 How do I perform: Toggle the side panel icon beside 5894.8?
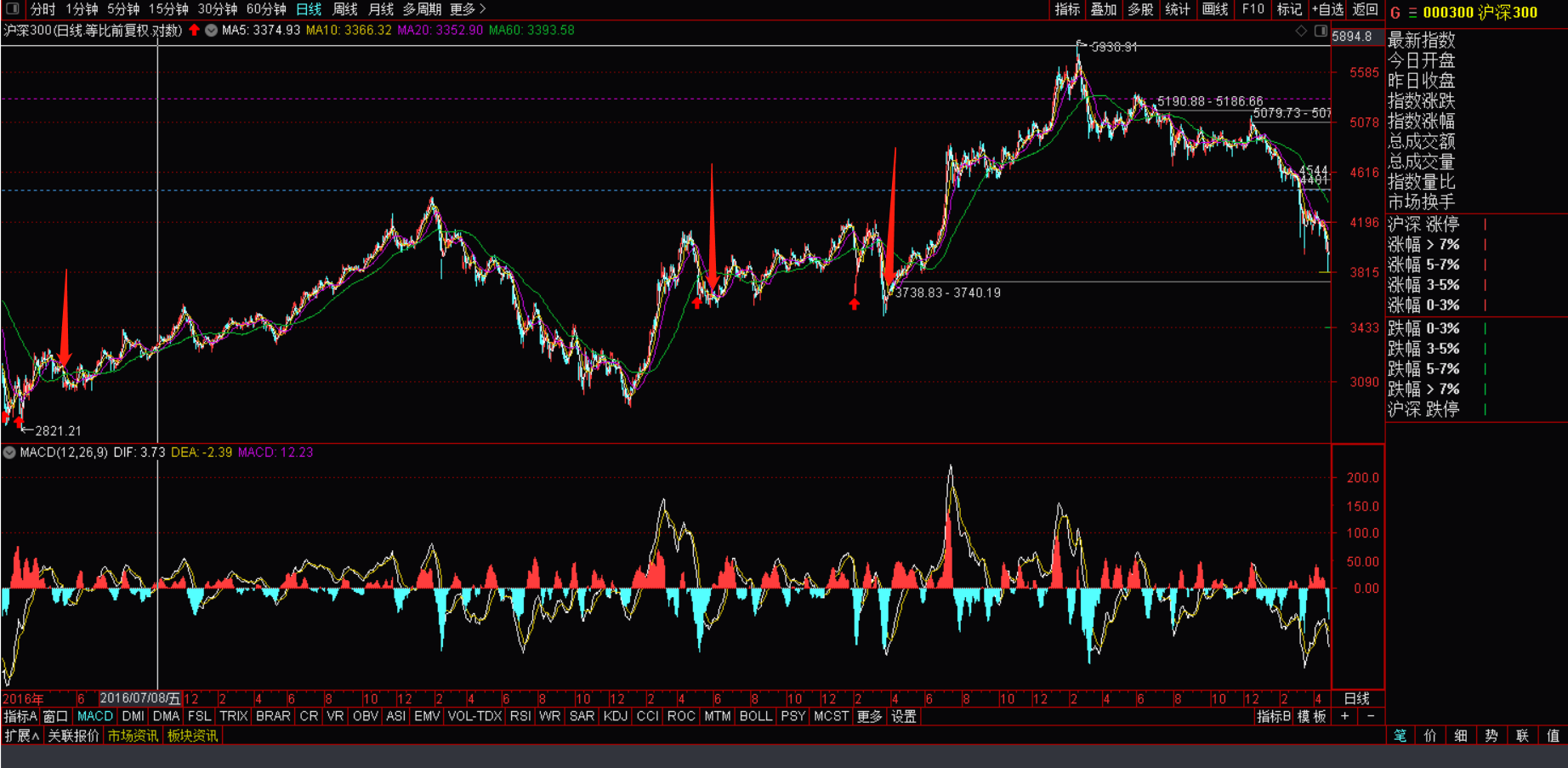pos(1321,31)
